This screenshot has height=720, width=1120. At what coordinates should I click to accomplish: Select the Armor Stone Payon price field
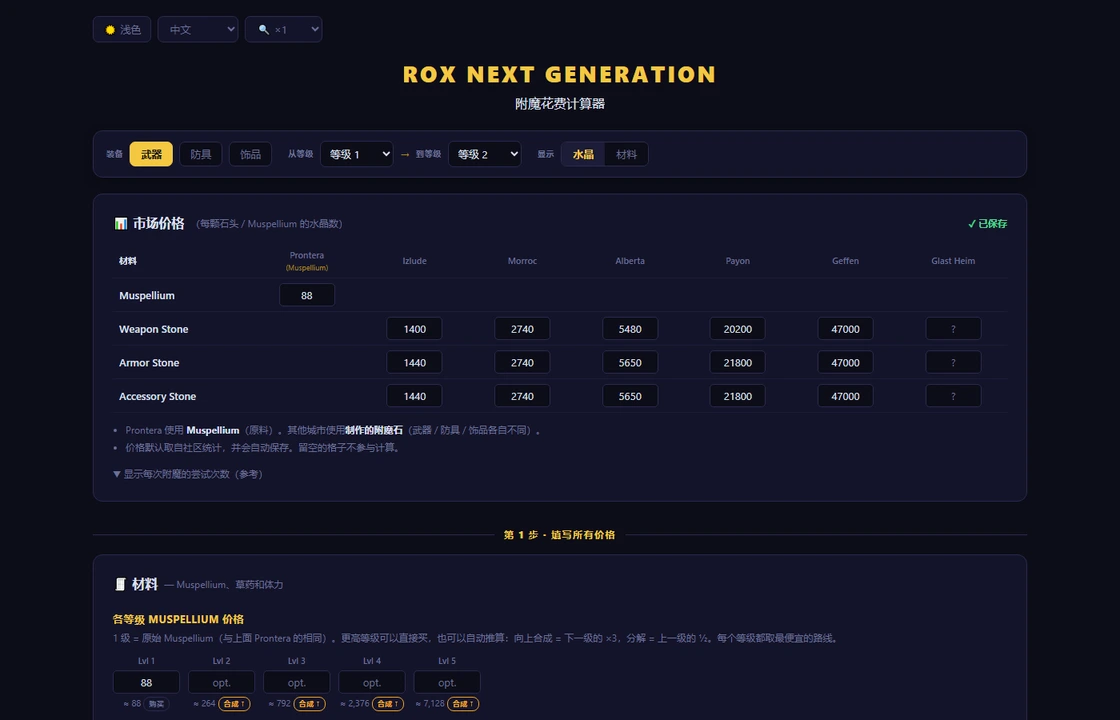pyautogui.click(x=737, y=362)
